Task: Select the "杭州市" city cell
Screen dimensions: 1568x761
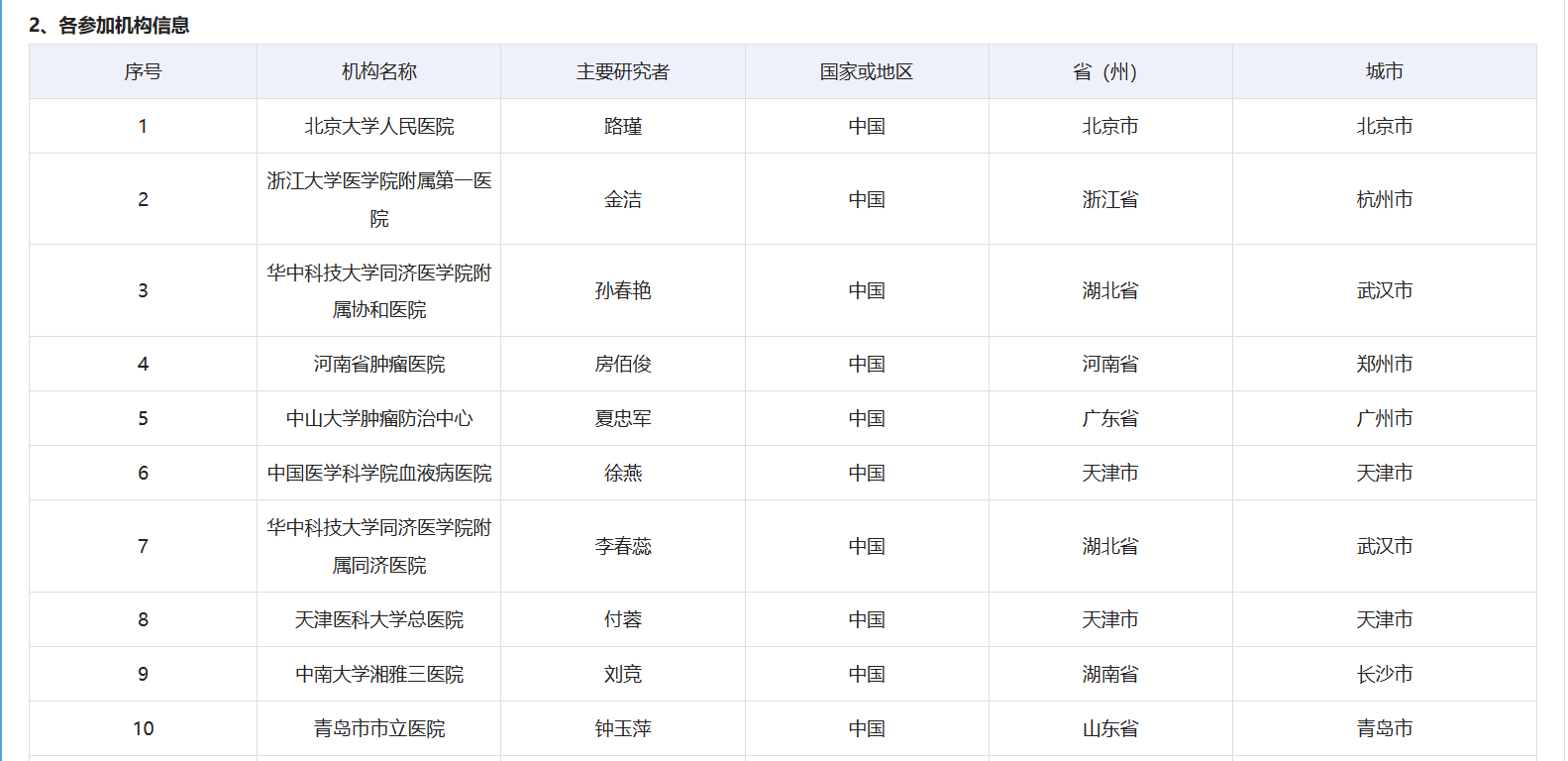Action: 1385,199
